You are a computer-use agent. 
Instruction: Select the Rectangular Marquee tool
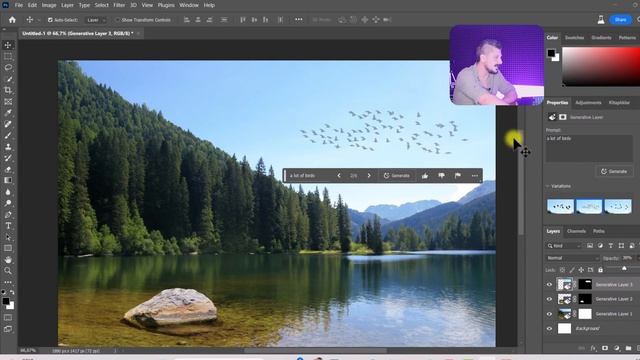(x=8, y=56)
